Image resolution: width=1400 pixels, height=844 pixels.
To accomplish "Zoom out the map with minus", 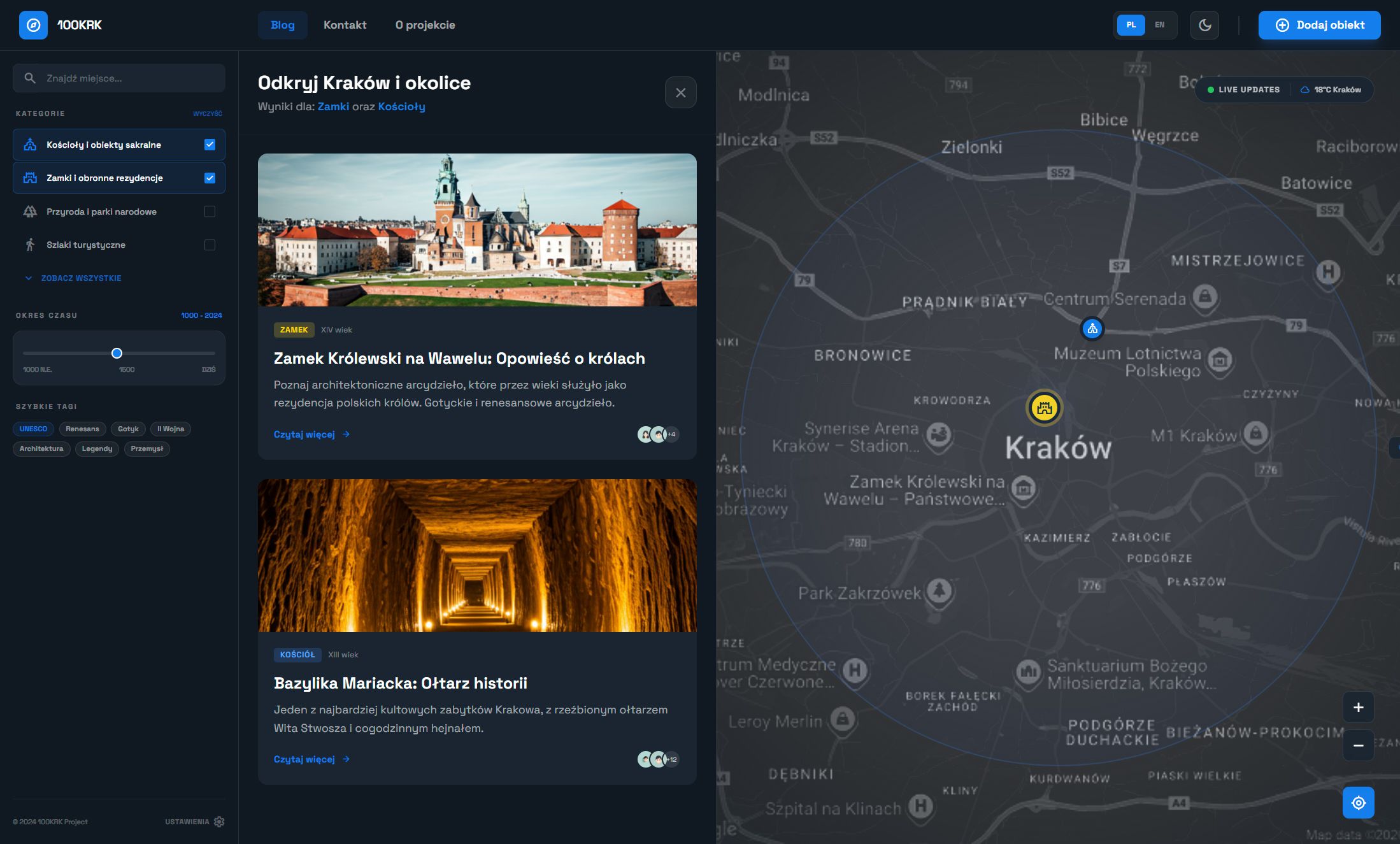I will coord(1358,745).
